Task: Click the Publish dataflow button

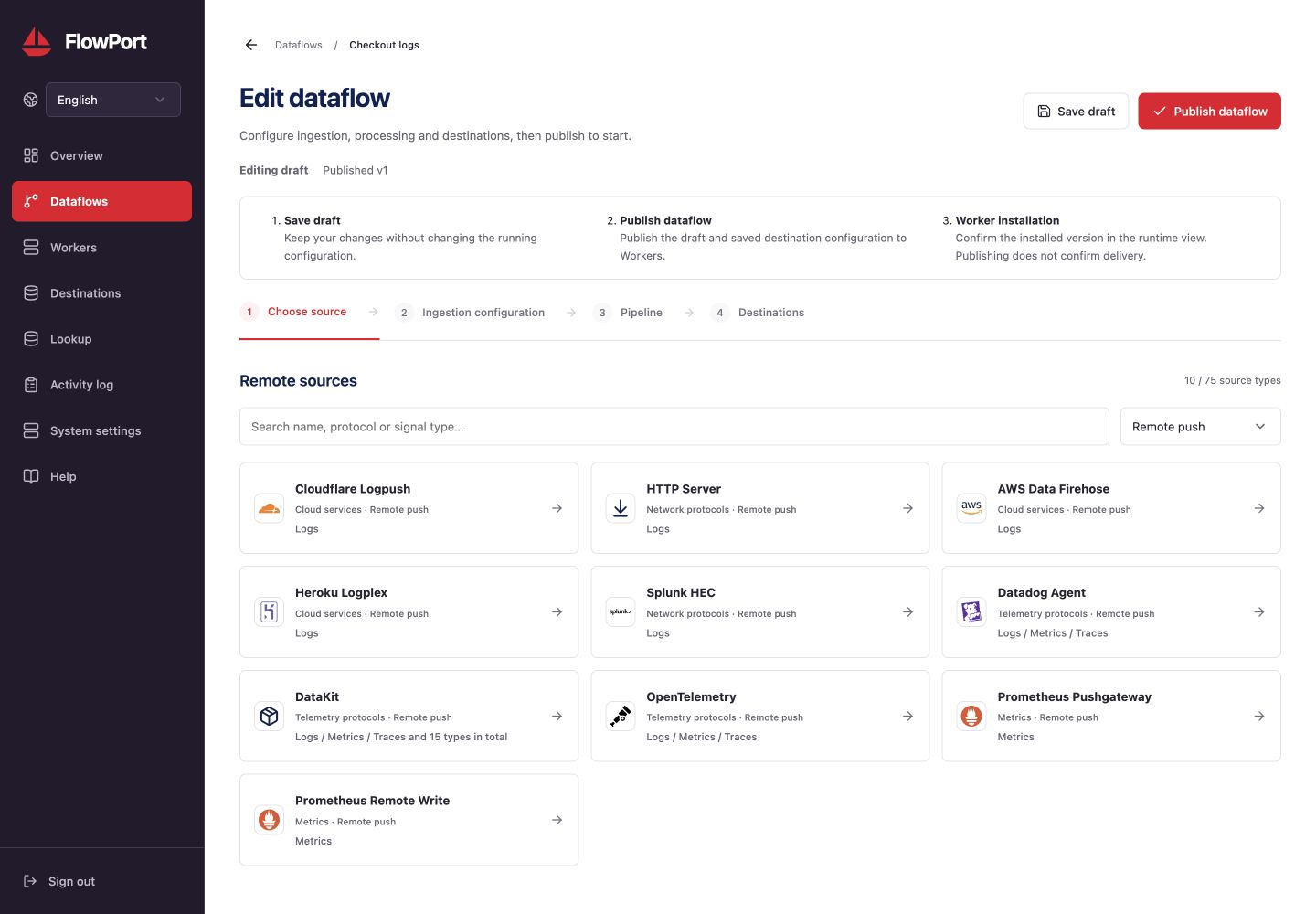Action: click(1209, 112)
